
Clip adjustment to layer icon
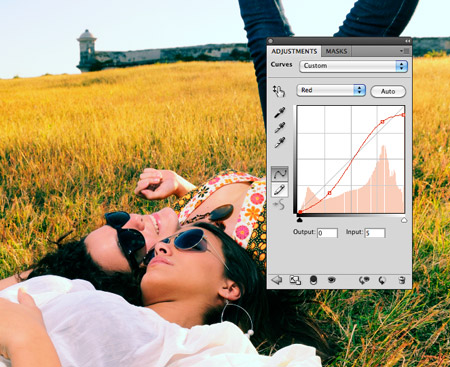tap(313, 280)
